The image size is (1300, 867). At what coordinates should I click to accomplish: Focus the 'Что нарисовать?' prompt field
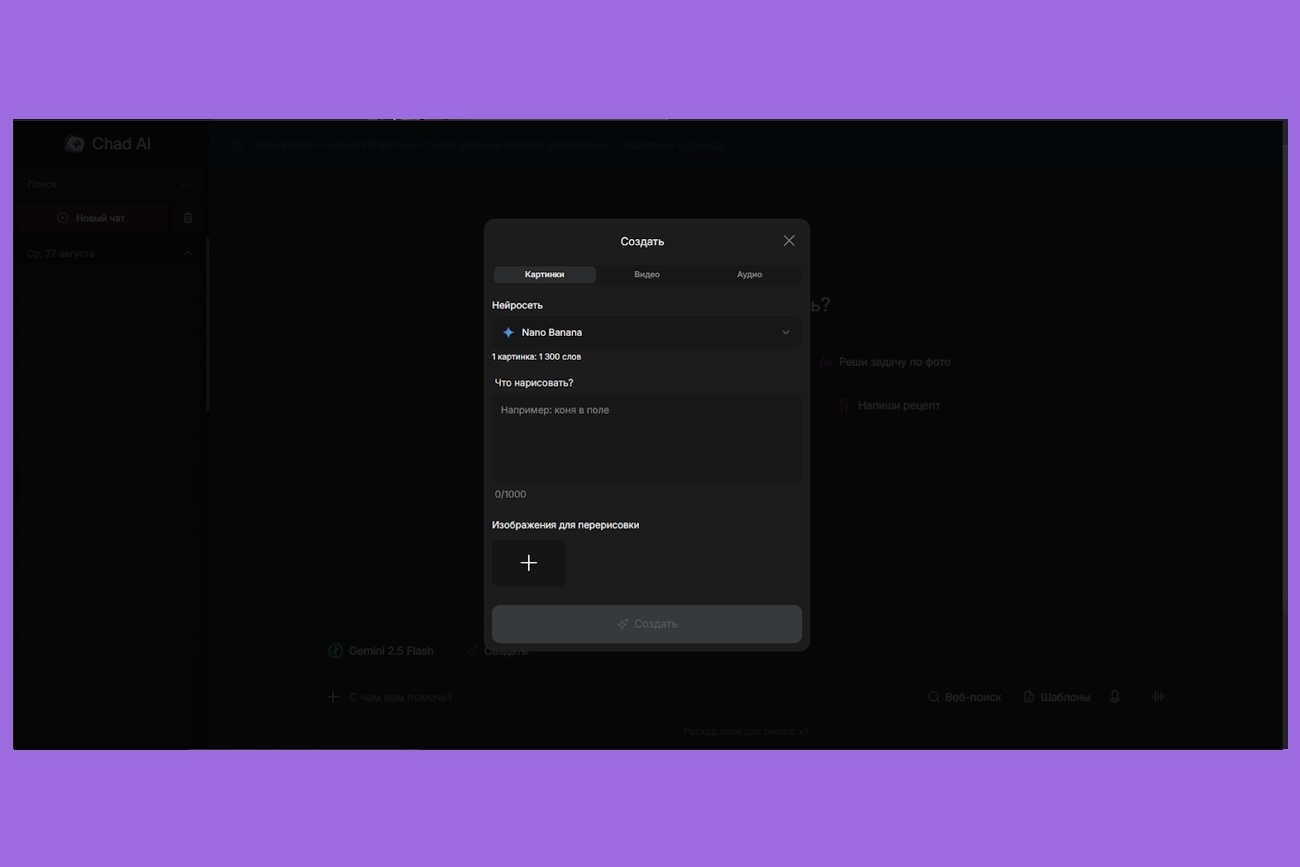[647, 437]
